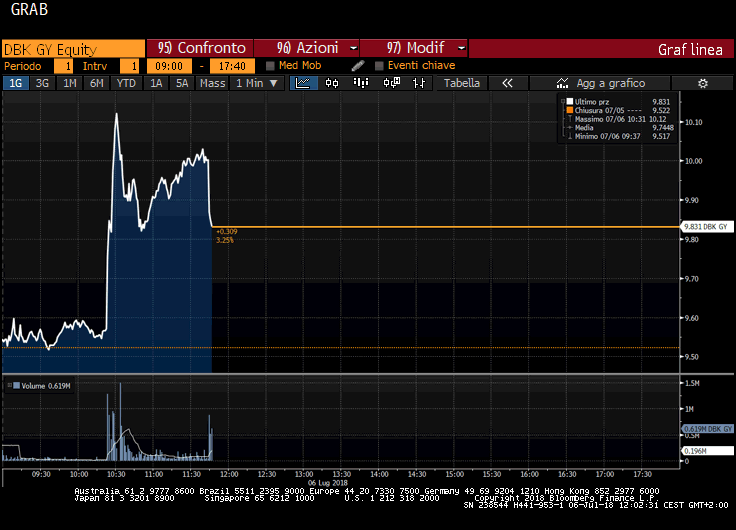Open chart settings gear icon
Viewport: 736px width, 530px height.
702,83
